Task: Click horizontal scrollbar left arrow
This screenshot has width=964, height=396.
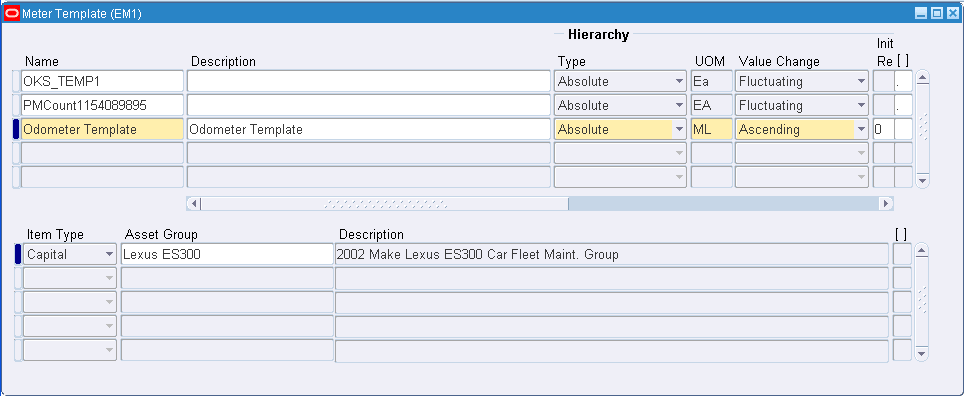Action: click(194, 204)
